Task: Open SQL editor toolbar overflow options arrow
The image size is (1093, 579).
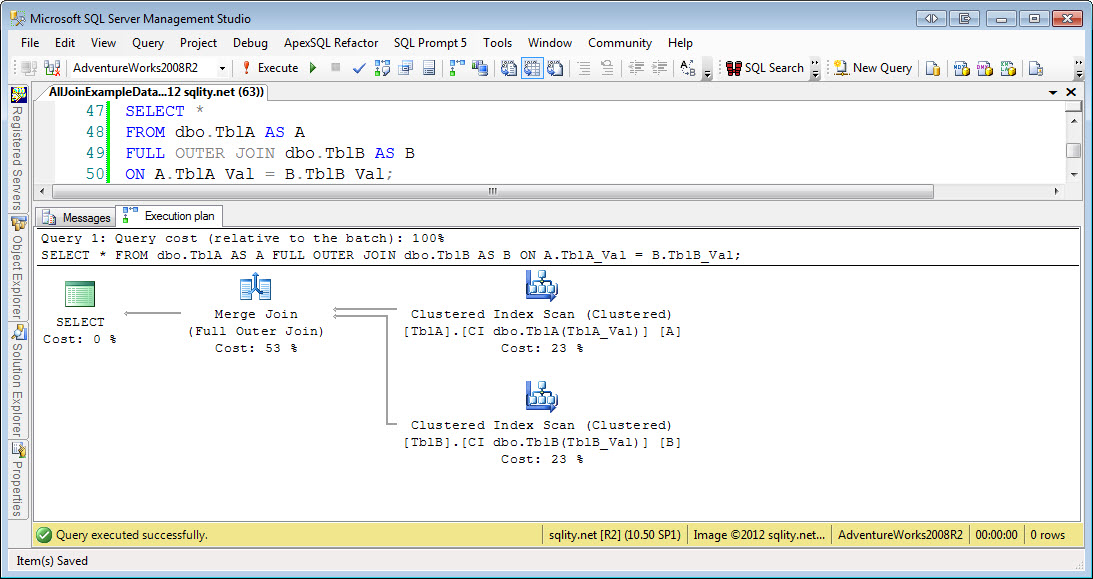Action: pyautogui.click(x=708, y=68)
